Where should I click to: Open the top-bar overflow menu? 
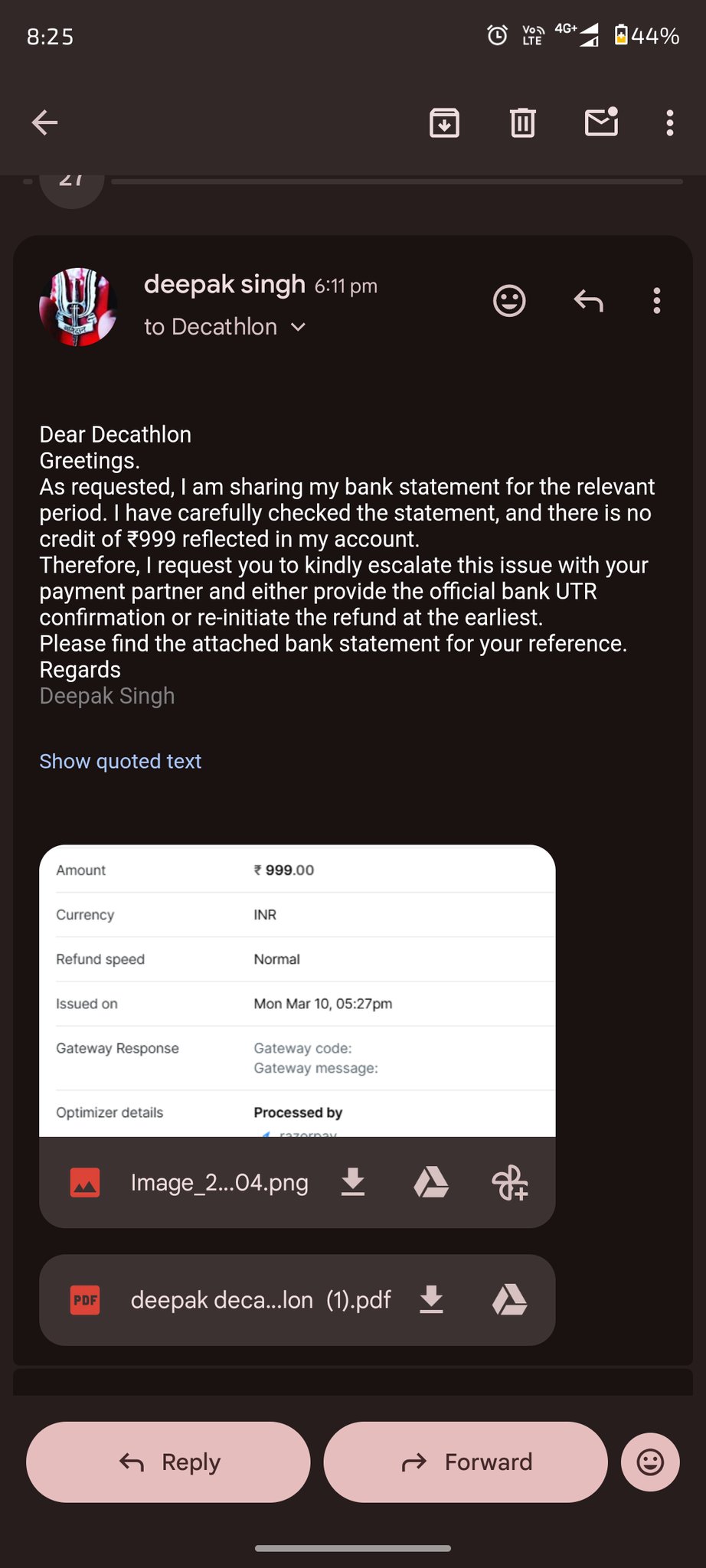pos(670,122)
